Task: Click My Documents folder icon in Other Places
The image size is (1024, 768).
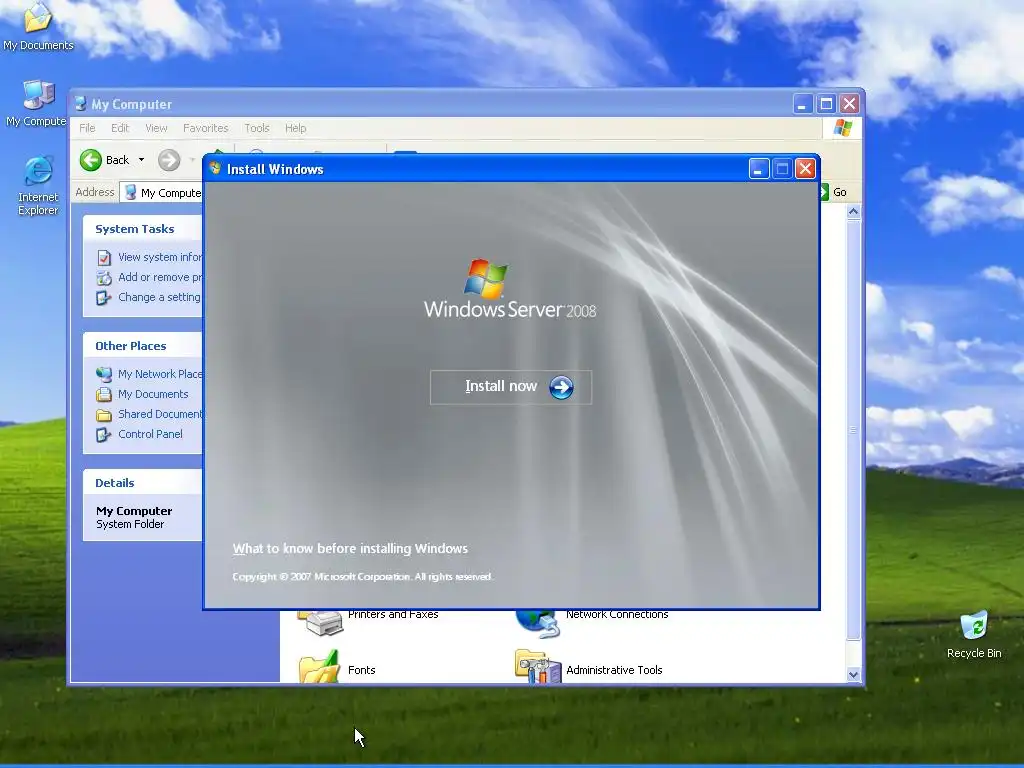Action: pos(104,394)
